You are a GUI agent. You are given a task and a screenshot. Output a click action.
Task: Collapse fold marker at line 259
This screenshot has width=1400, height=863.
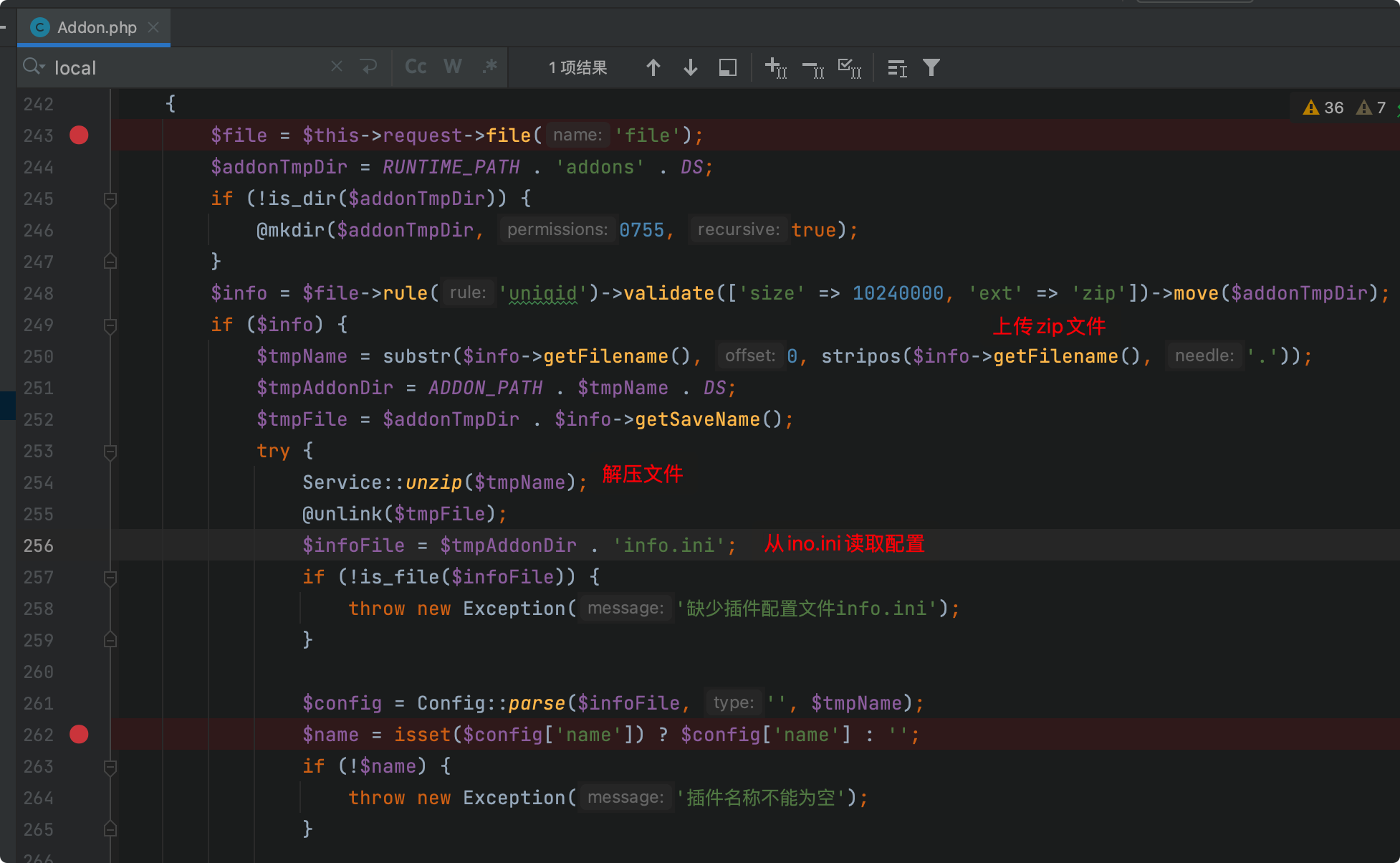click(110, 640)
